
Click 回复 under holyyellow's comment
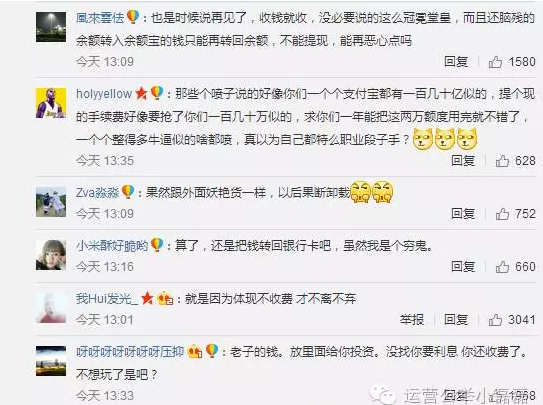tap(463, 161)
